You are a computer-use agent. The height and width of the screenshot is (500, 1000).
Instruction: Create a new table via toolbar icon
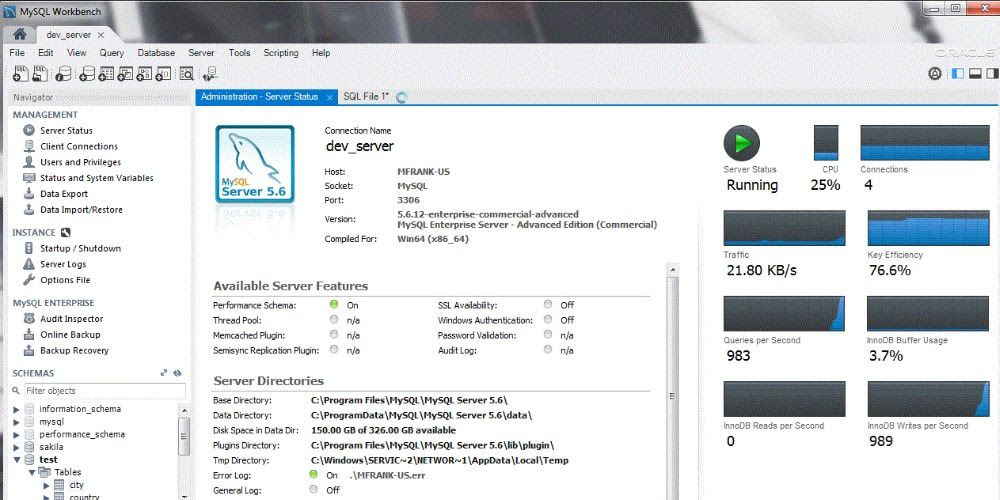[106, 74]
